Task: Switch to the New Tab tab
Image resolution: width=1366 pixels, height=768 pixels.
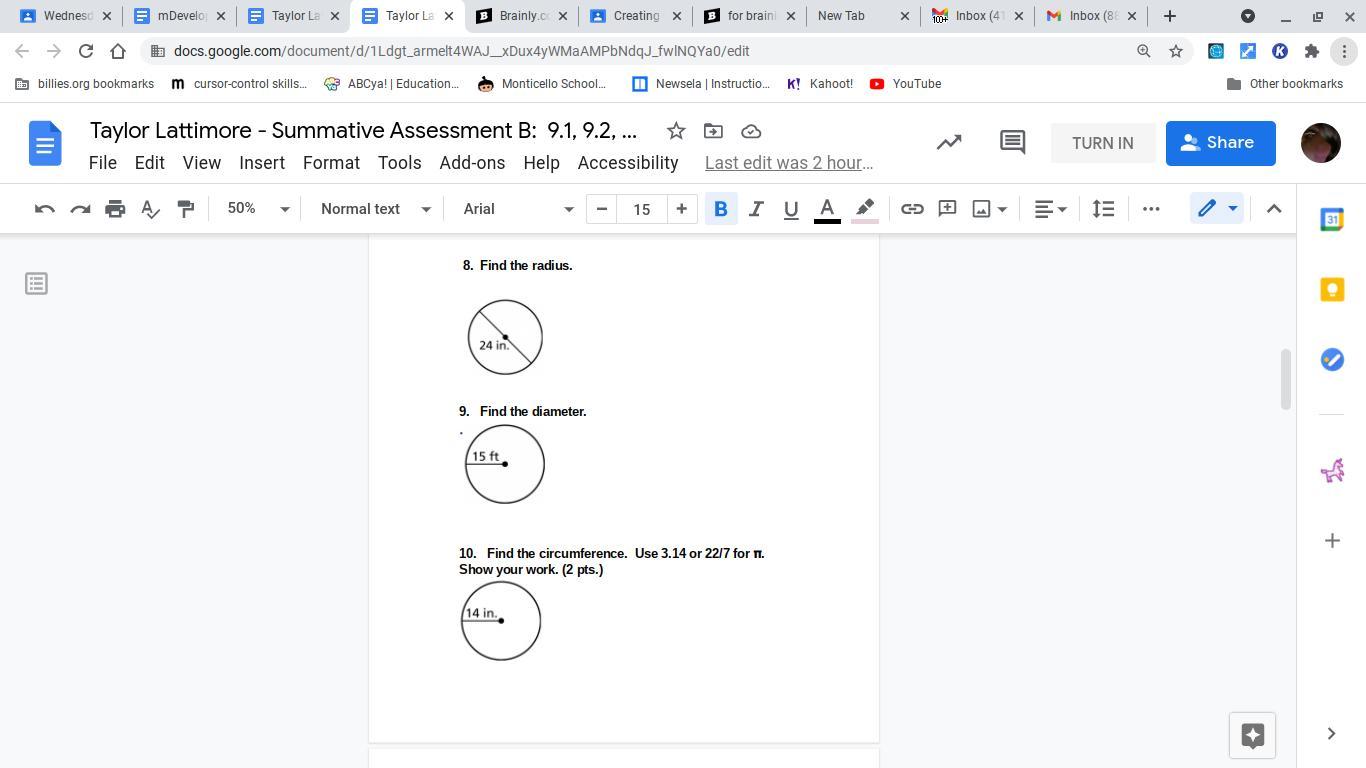Action: [862, 16]
